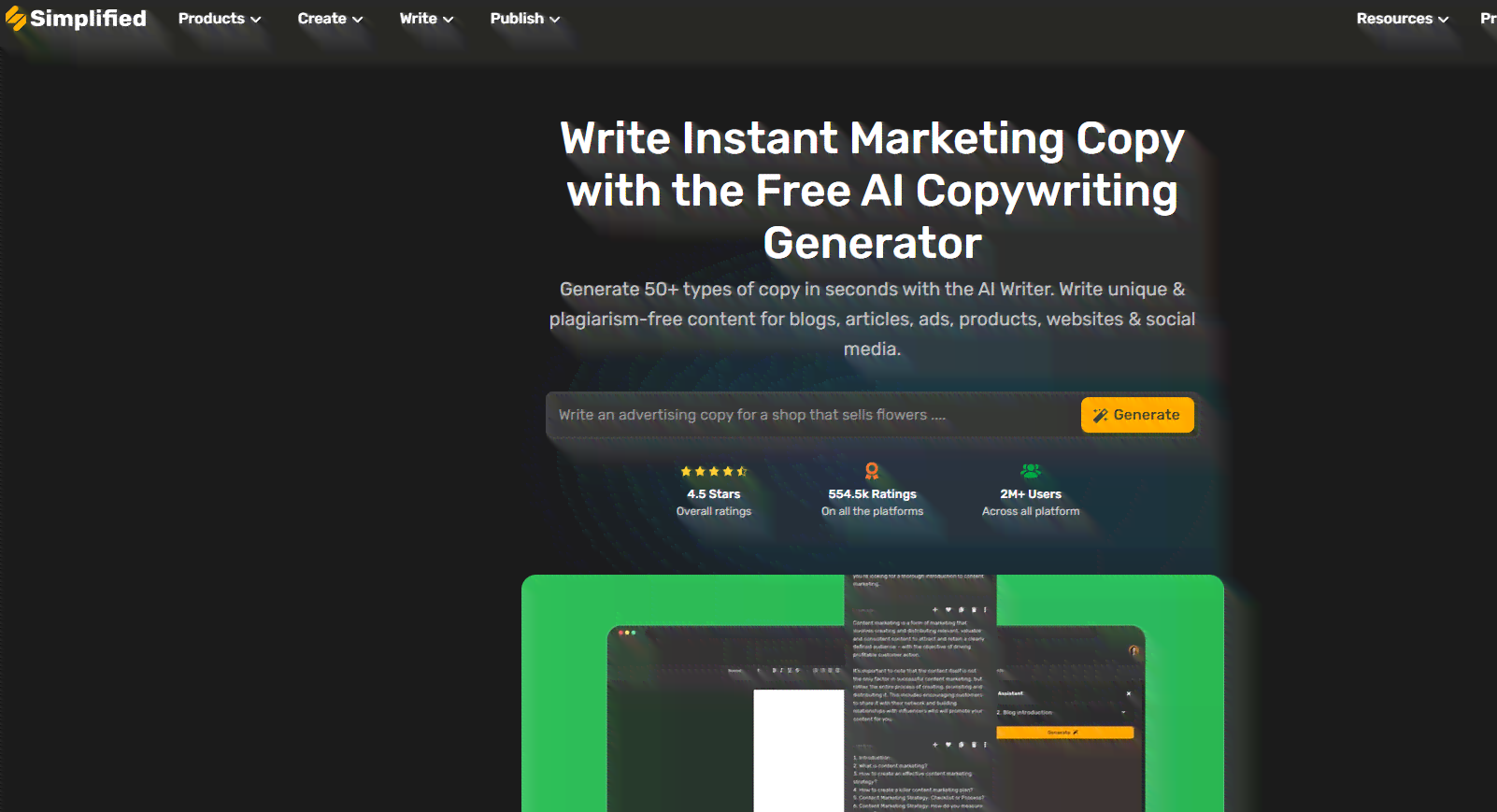The height and width of the screenshot is (812, 1497).
Task: Click the green product preview image
Action: point(872,693)
